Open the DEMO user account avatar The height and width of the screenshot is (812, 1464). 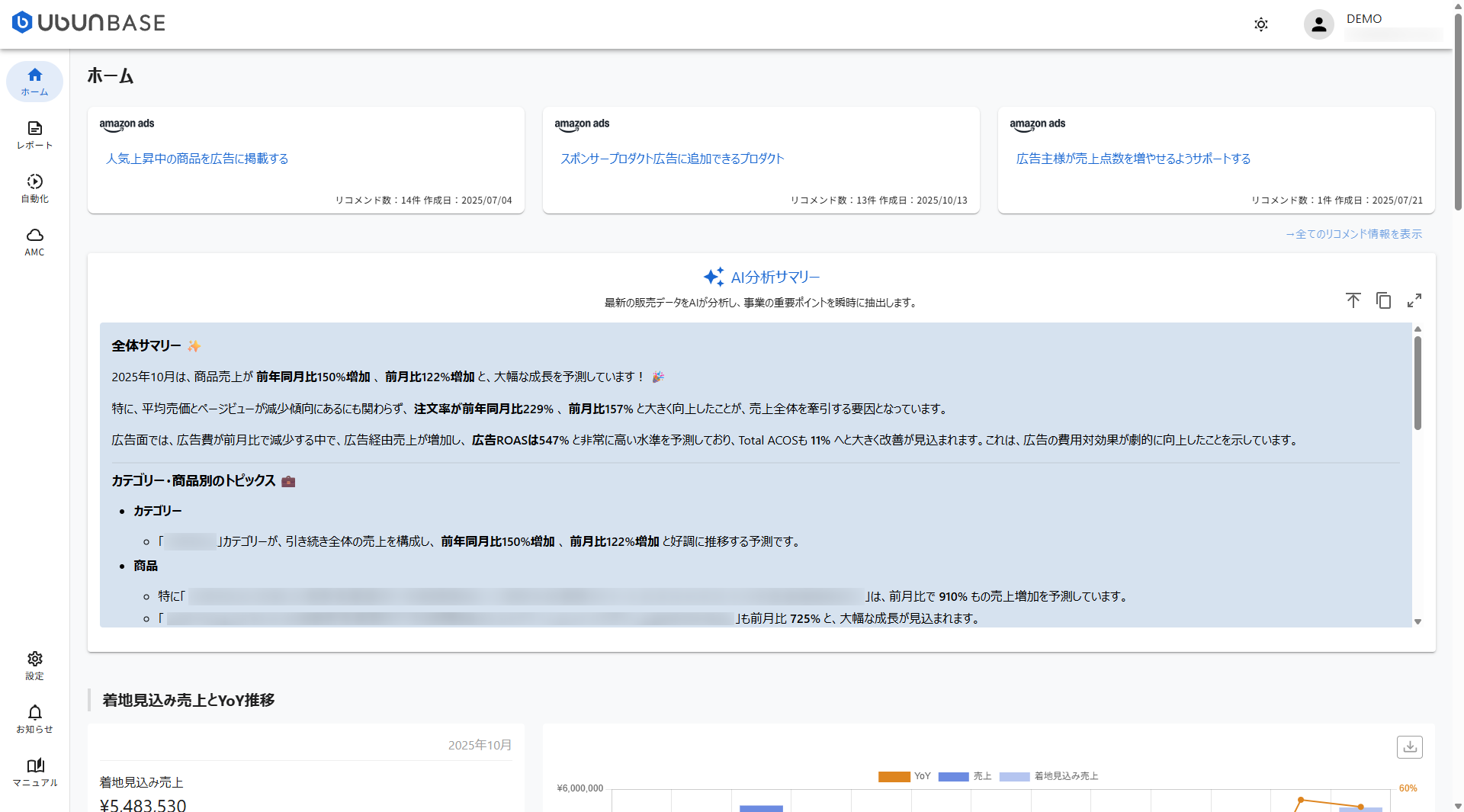1318,24
